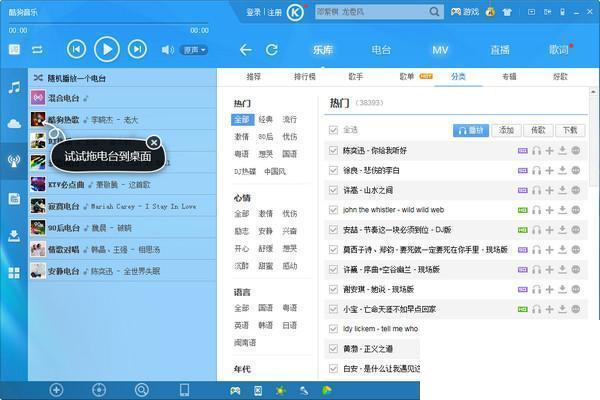This screenshot has width=600, height=400.
Task: Uncheck the 陈奕迅 song checkbox
Action: click(333, 150)
